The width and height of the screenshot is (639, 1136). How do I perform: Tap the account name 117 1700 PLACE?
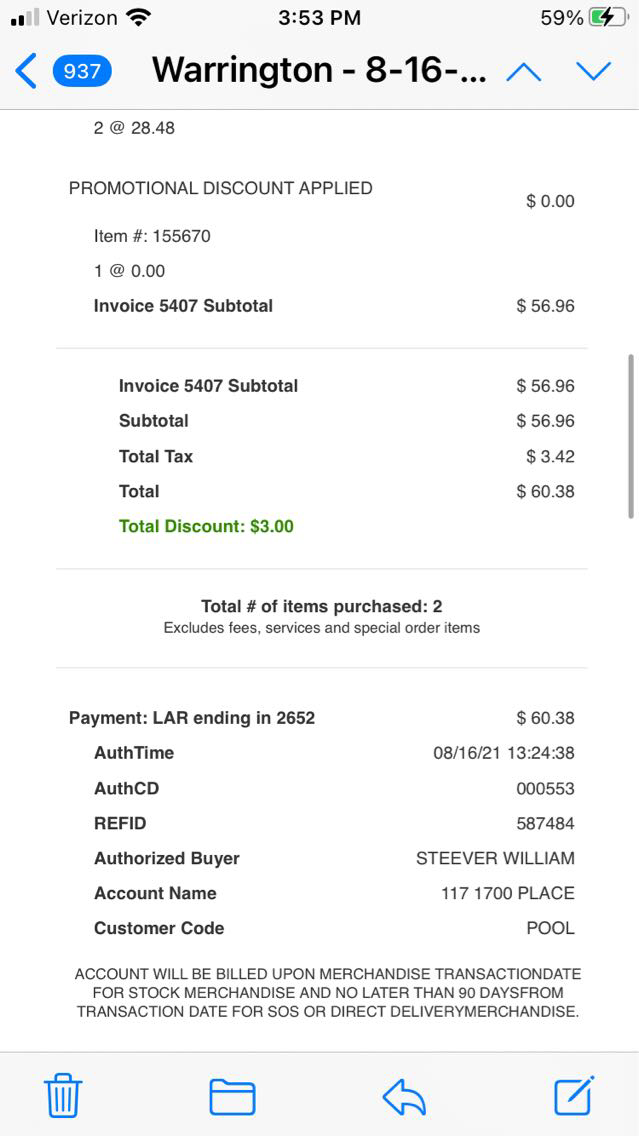tap(507, 893)
